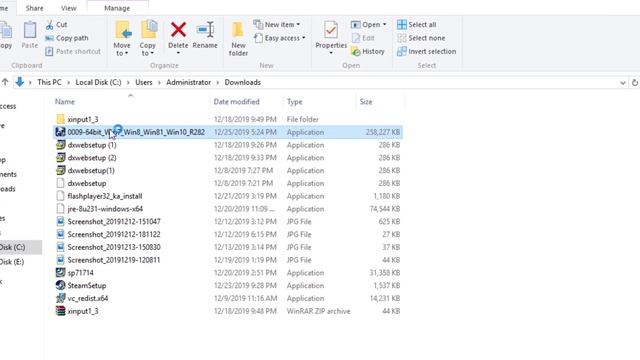This screenshot has width=640, height=360.
Task: Click the file name dxwebsetup without number
Action: tap(87, 183)
